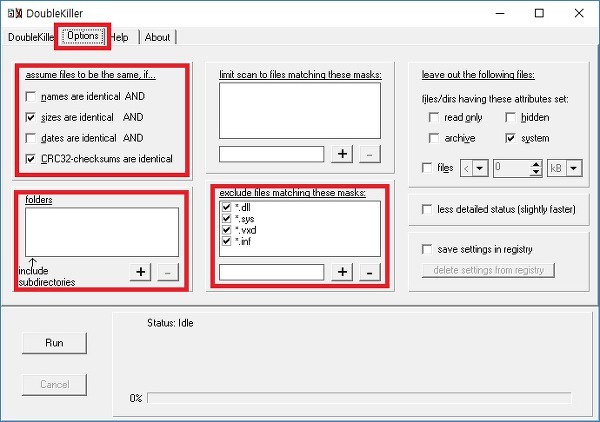Screen dimensions: 600x422
Task: Click the Cancel button
Action: click(54, 384)
